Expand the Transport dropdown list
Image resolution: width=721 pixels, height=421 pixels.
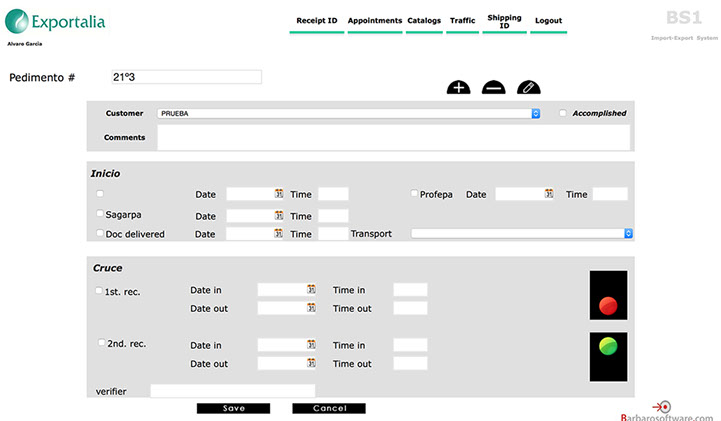point(522,233)
